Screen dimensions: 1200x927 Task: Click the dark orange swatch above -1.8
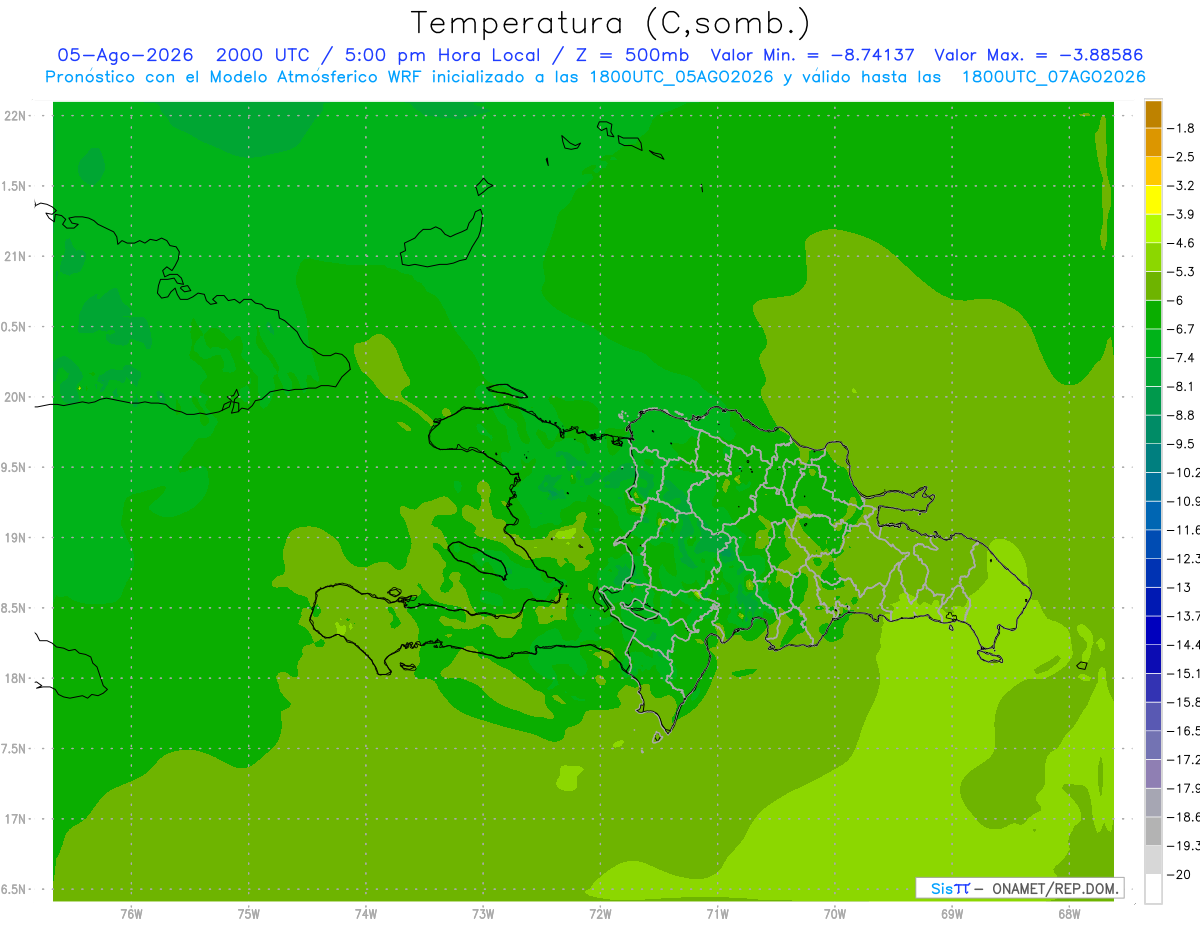click(x=1153, y=114)
